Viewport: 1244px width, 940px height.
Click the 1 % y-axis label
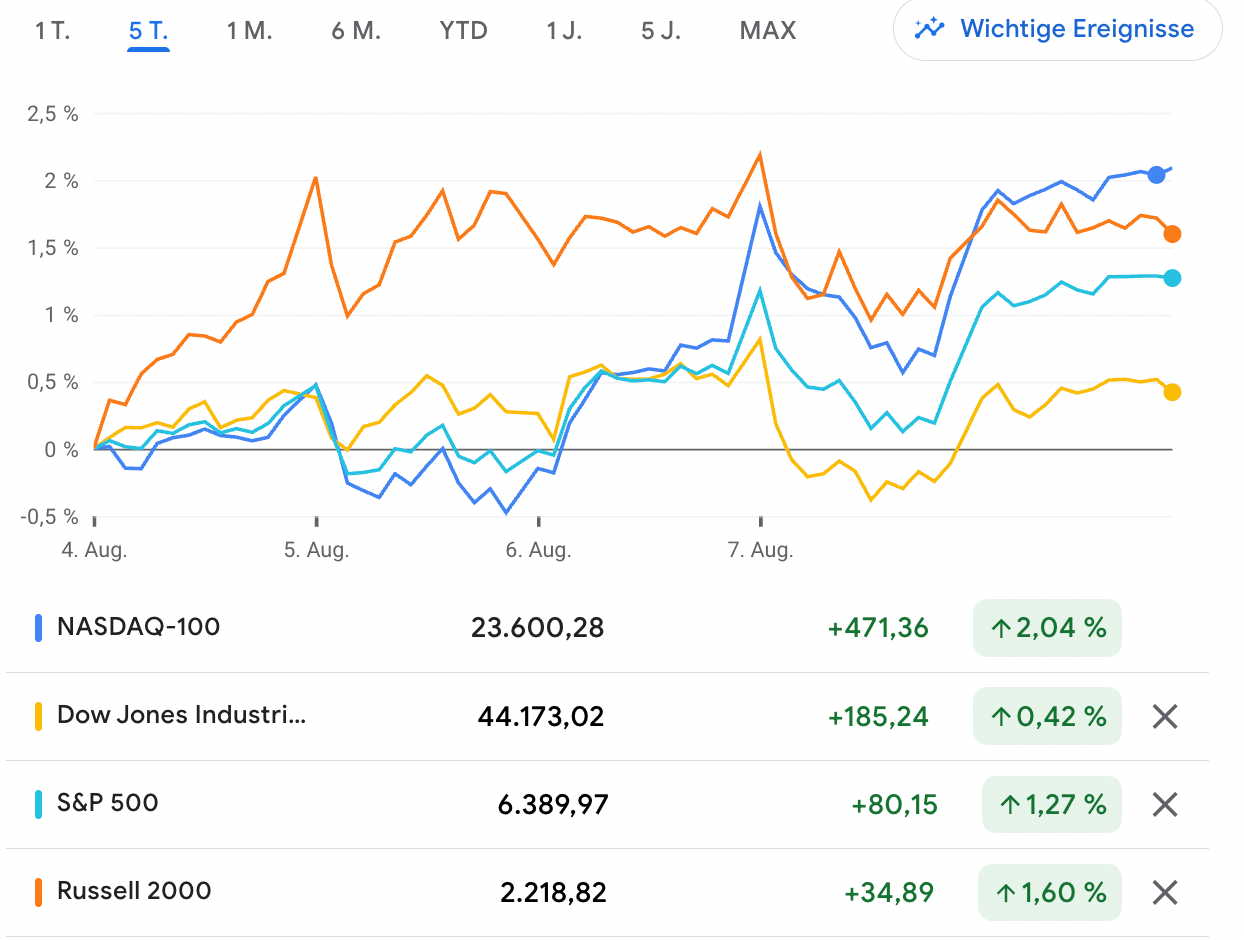[62, 315]
